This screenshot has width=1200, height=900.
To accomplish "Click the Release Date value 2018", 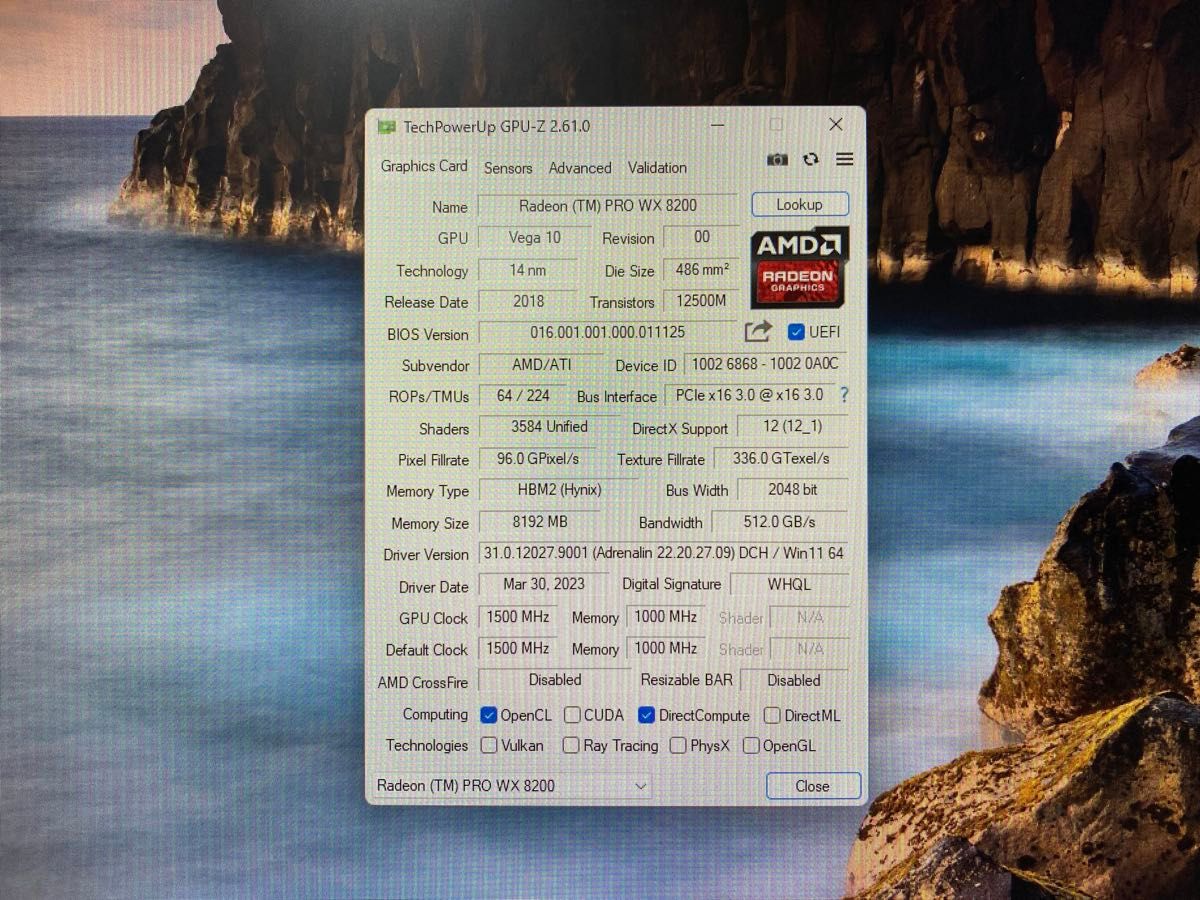I will pyautogui.click(x=528, y=301).
